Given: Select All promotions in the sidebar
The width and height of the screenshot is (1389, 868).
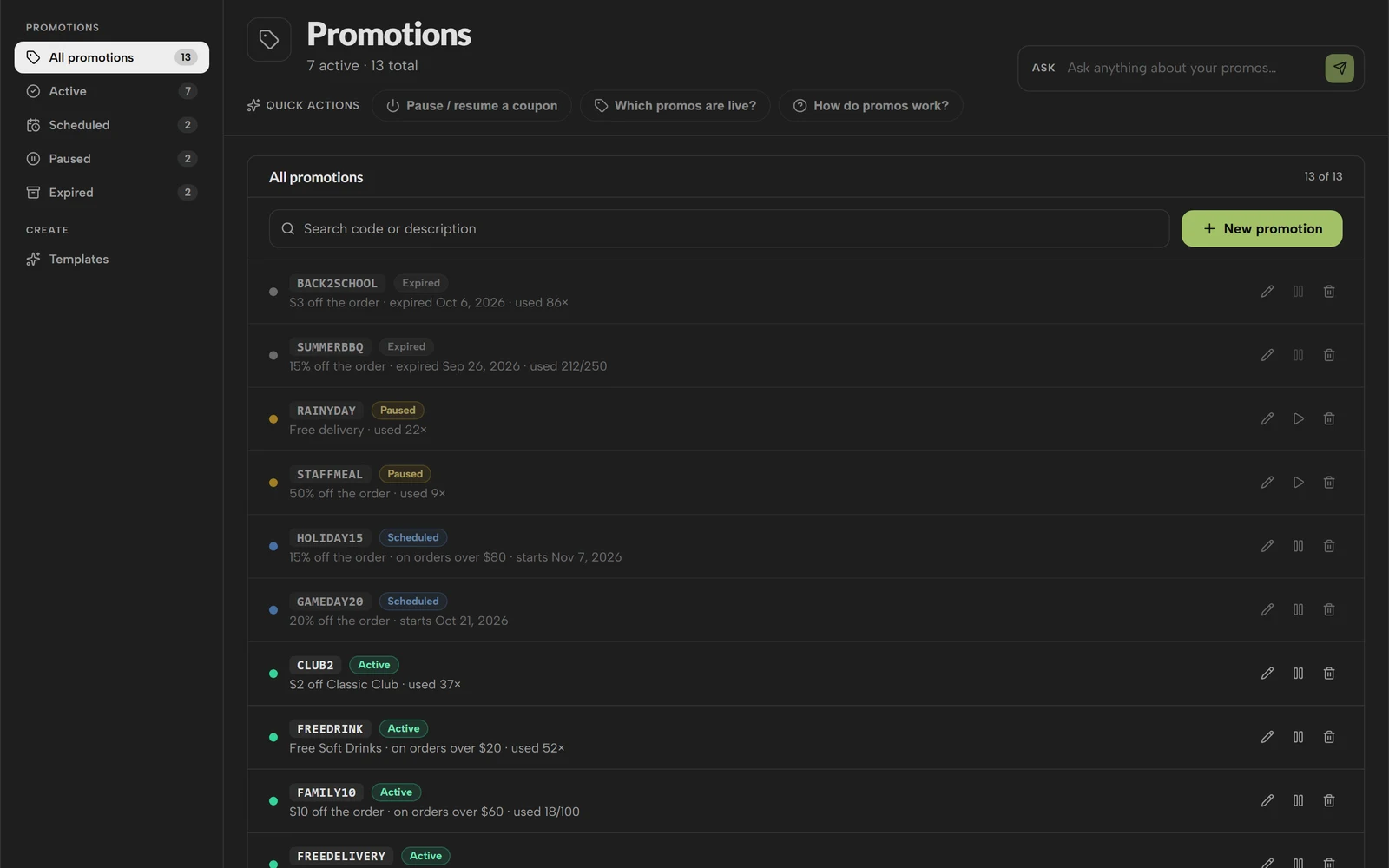Looking at the screenshot, I should click(112, 57).
